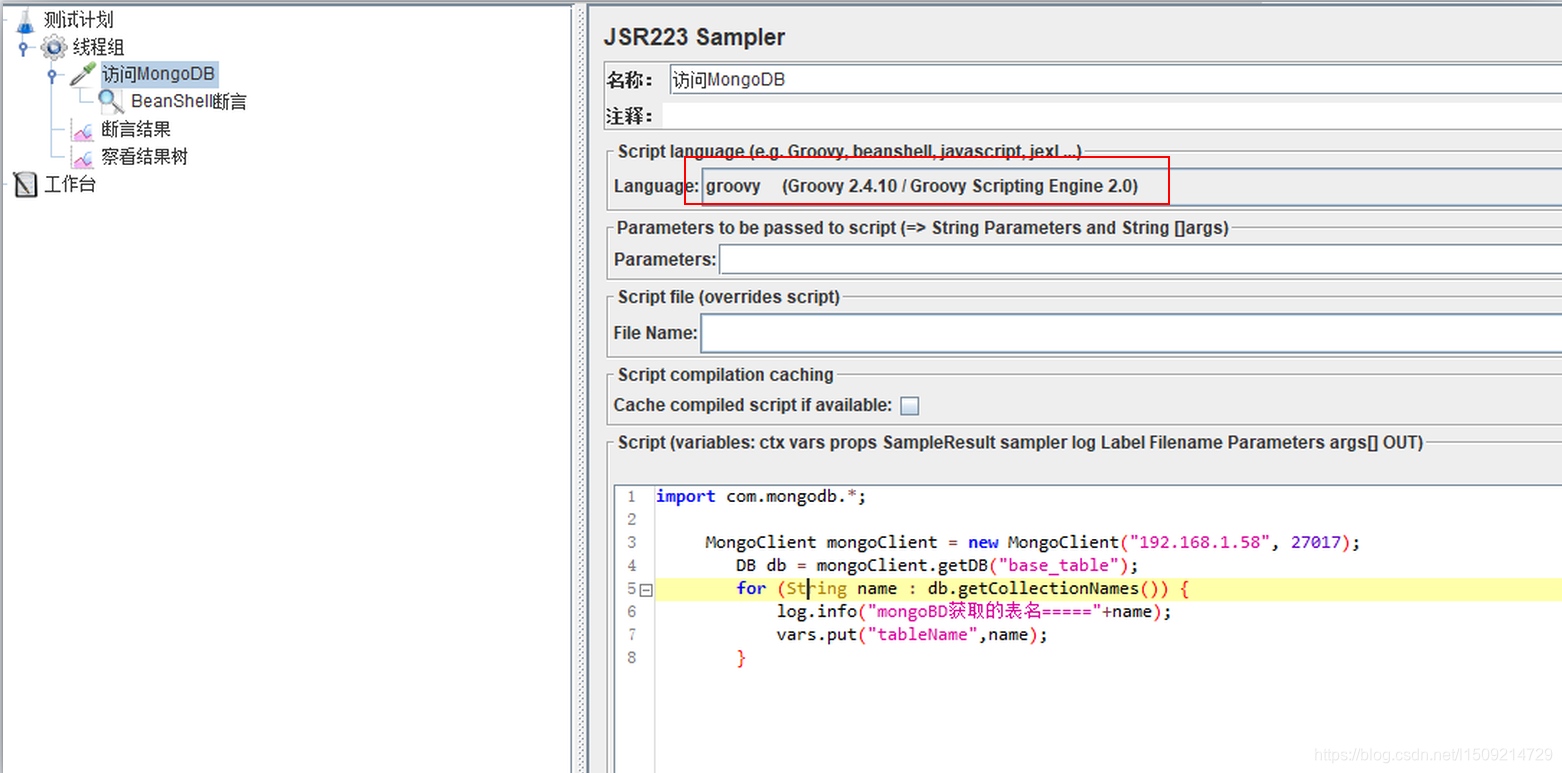Click the Script compilation caching group label

[725, 375]
